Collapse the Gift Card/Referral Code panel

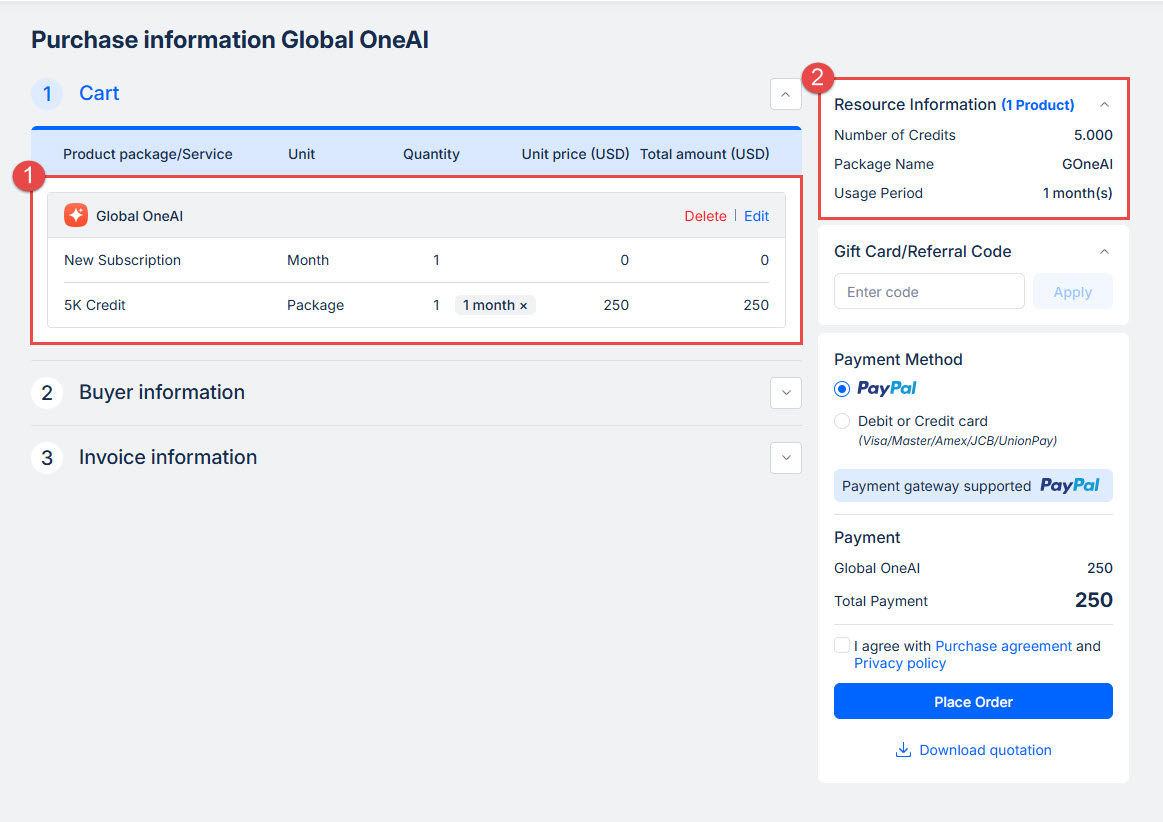tap(1104, 252)
